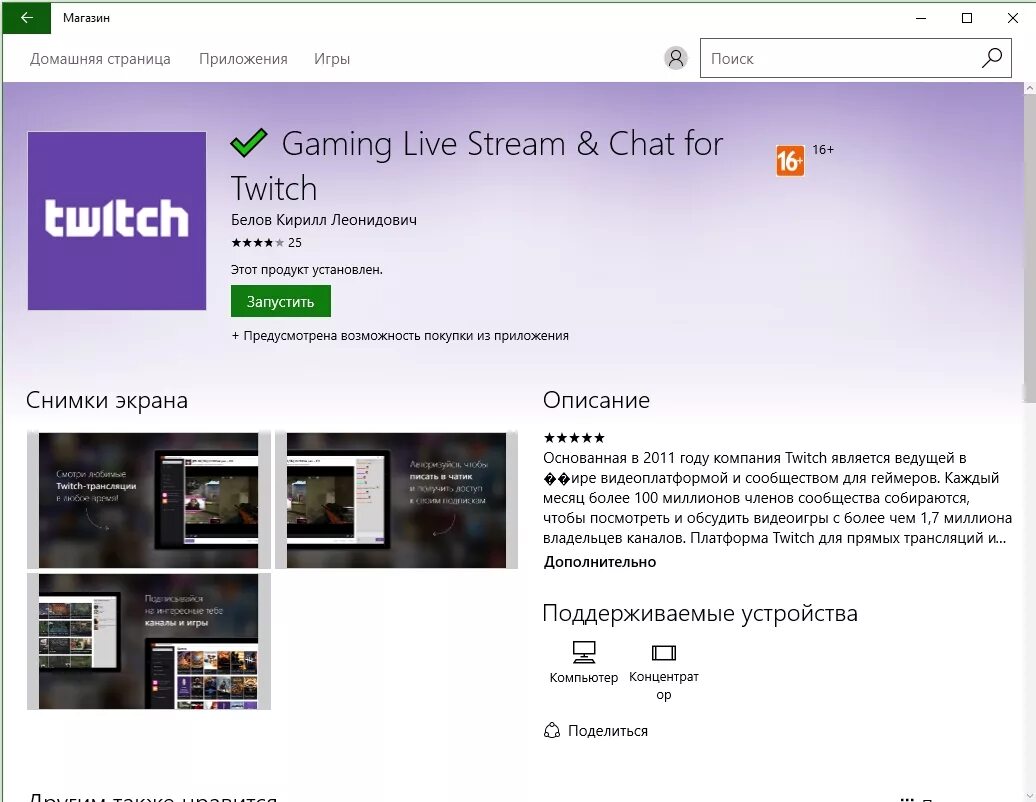Viewport: 1036px width, 802px height.
Task: Click the Описание heading
Action: point(596,400)
